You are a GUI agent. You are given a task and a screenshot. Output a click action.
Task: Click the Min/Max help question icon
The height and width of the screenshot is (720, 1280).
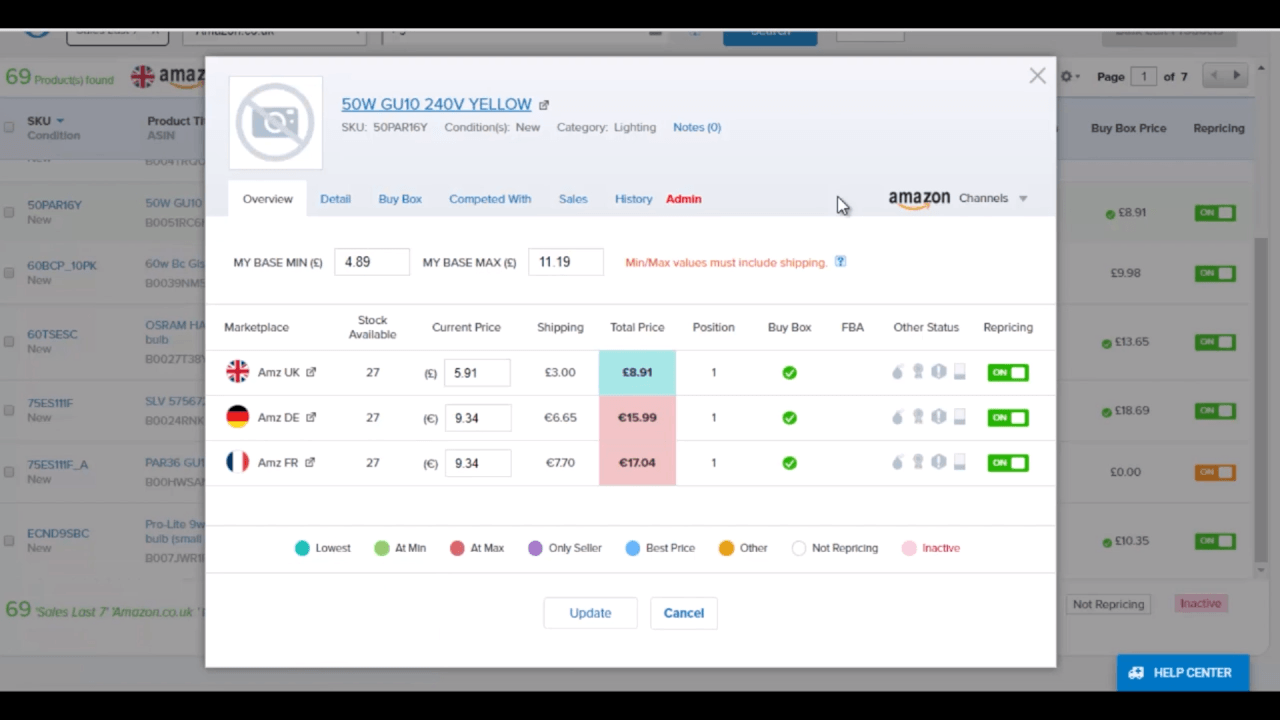click(840, 262)
